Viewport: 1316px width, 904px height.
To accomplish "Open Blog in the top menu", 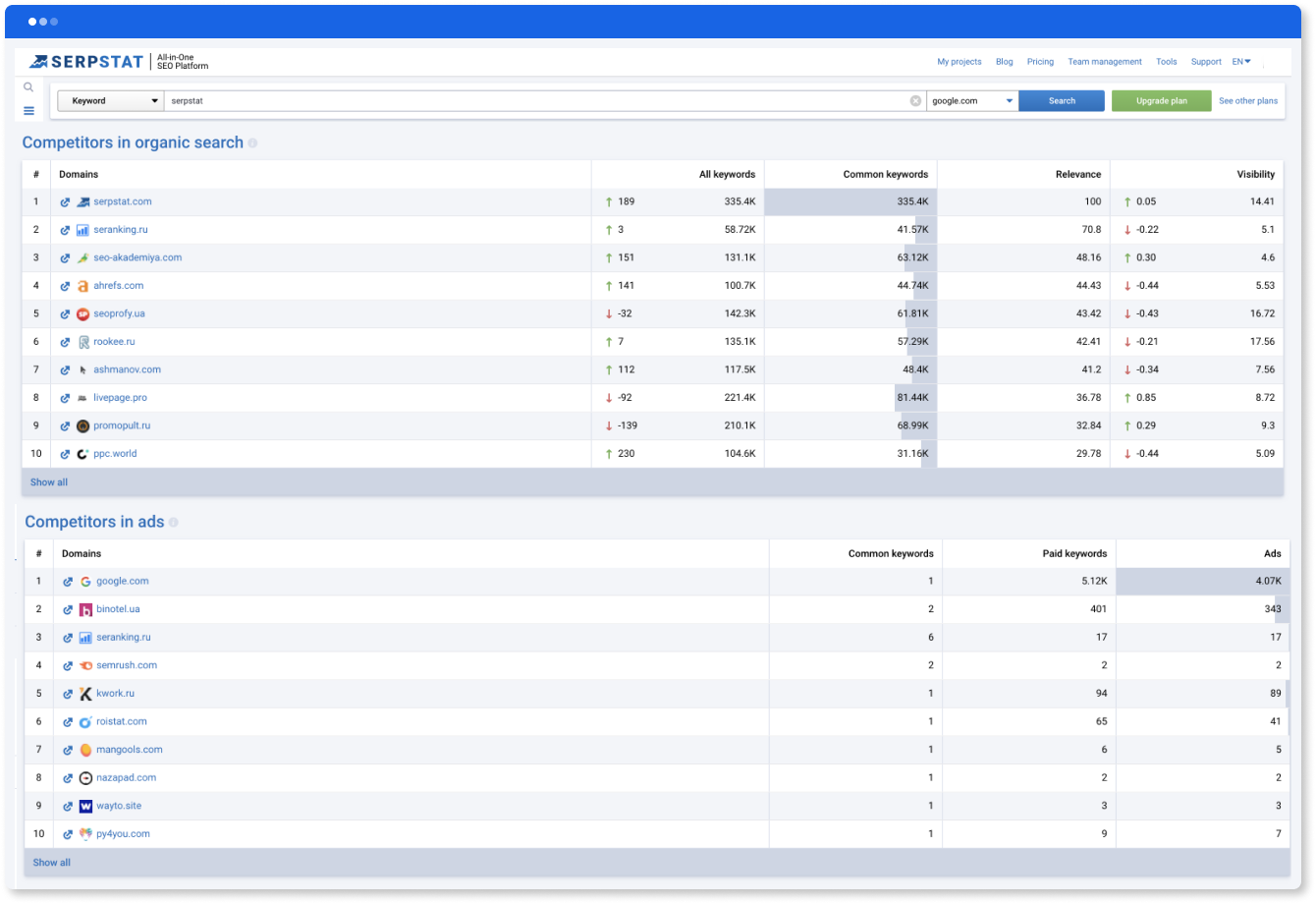I will pyautogui.click(x=1004, y=62).
